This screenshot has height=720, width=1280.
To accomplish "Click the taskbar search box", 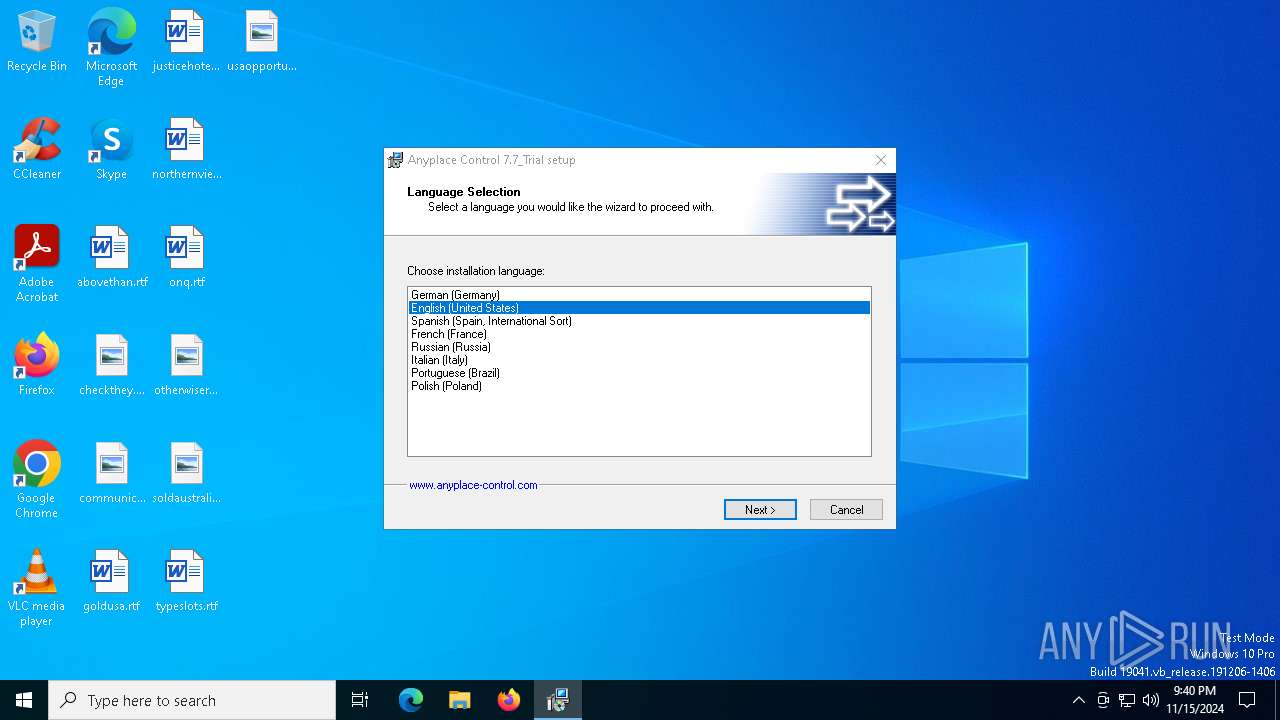I will [x=192, y=700].
